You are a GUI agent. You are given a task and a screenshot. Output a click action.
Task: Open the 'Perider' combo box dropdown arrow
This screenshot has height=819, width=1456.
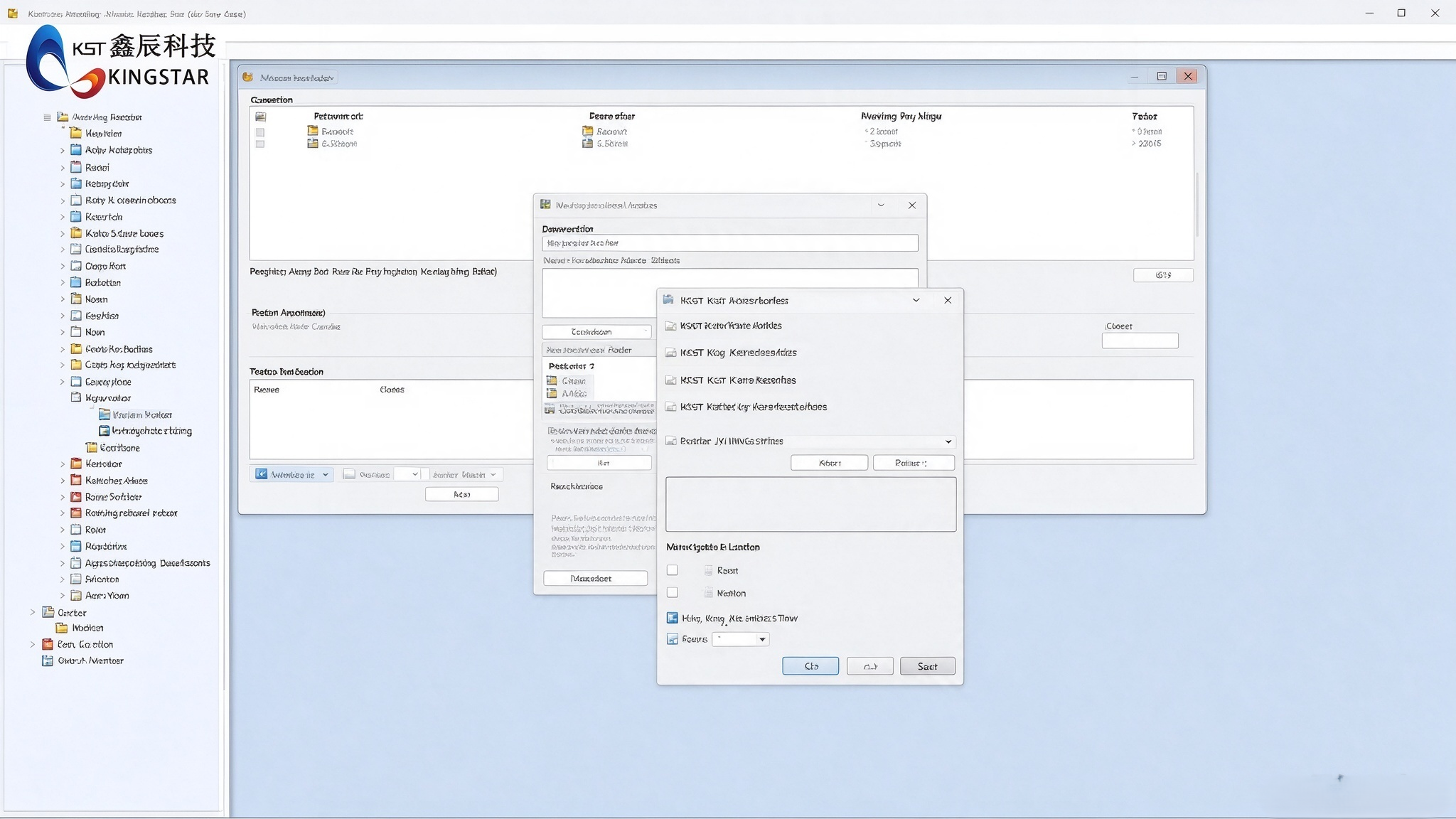click(x=948, y=441)
